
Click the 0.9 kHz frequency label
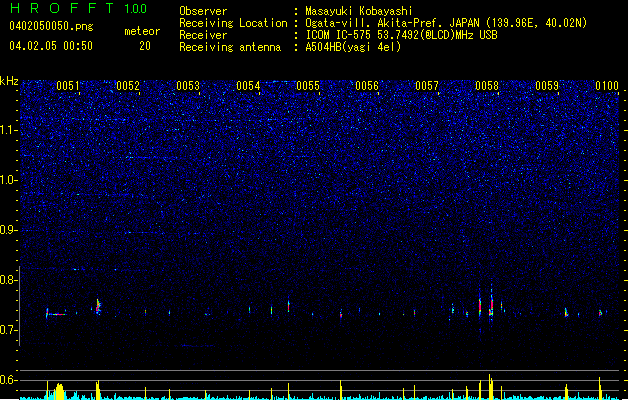click(x=9, y=230)
